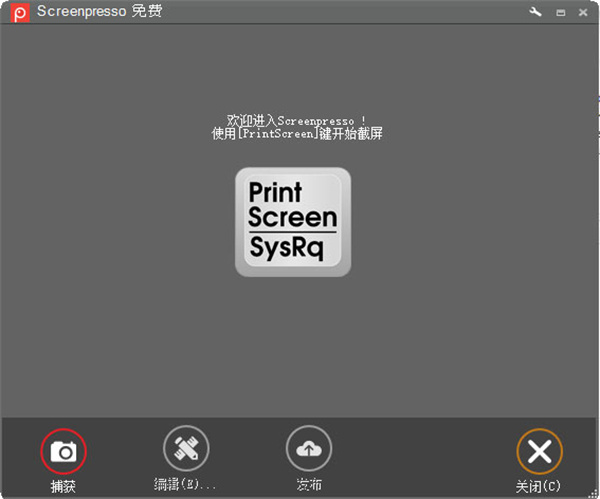This screenshot has width=600, height=499.
Task: Click the camera Capture icon
Action: point(63,452)
